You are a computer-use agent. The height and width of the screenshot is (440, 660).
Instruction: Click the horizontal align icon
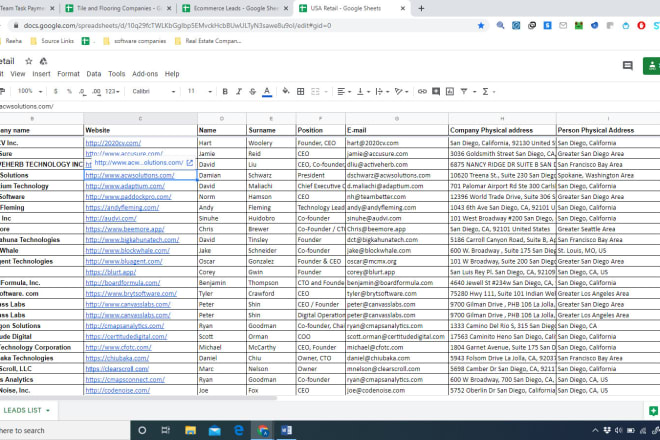pyautogui.click(x=341, y=91)
